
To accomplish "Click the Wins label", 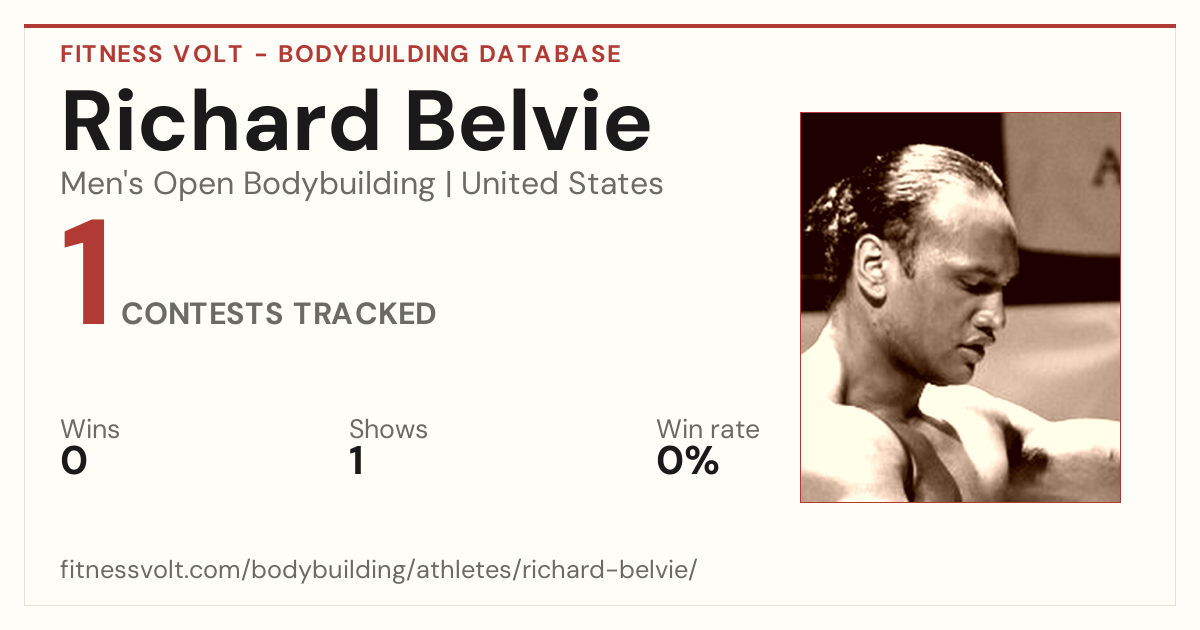I will (90, 429).
